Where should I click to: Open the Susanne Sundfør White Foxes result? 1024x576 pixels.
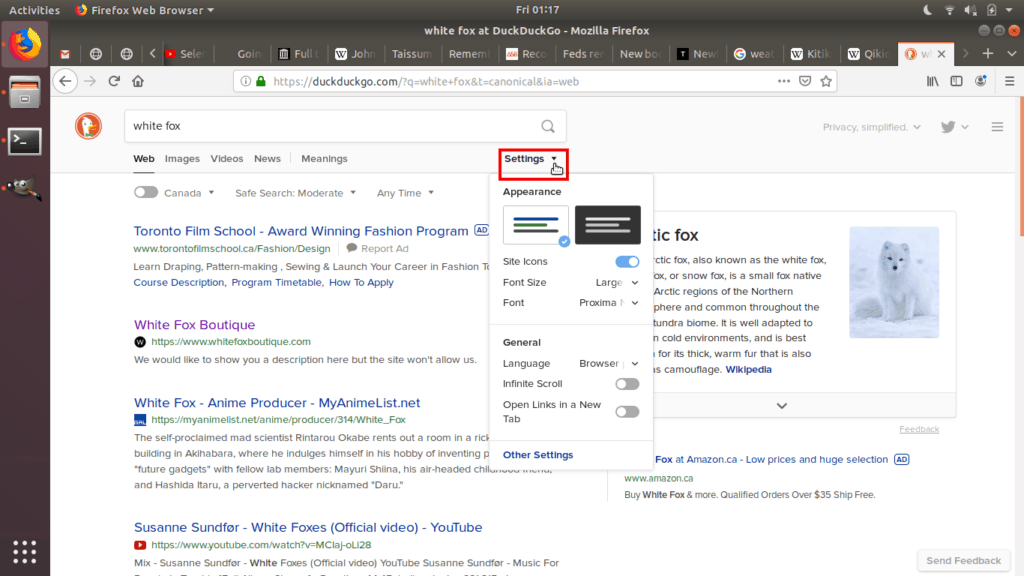coord(308,527)
